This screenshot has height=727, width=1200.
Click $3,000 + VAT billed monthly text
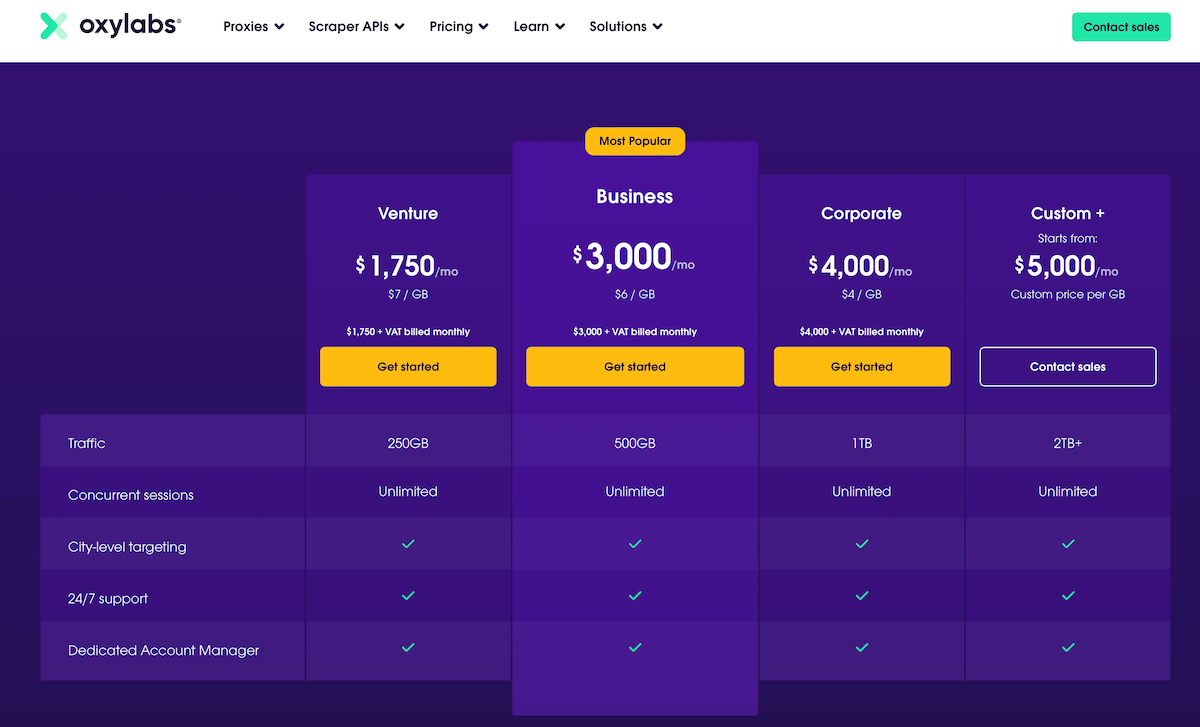(635, 332)
